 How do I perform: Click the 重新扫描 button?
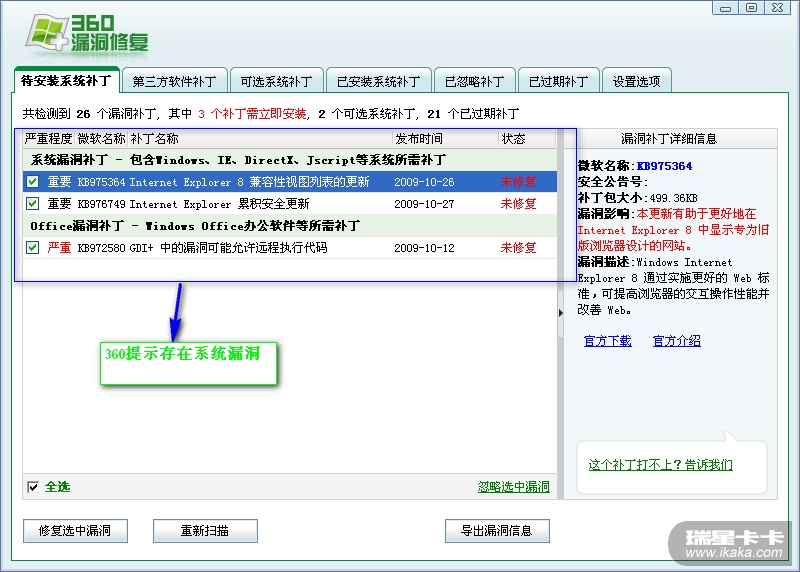(205, 531)
